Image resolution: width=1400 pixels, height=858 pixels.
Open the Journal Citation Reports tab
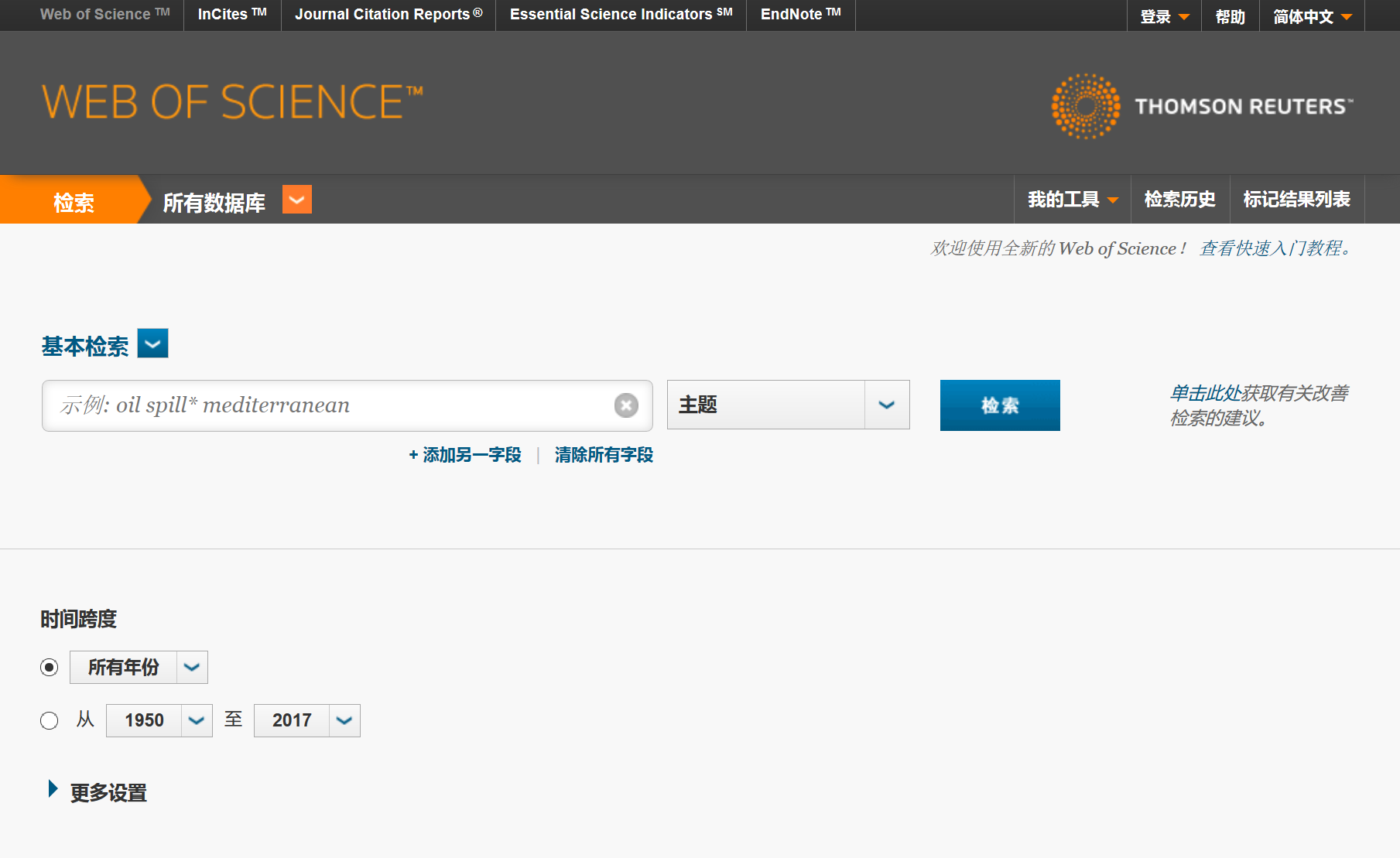coord(388,15)
